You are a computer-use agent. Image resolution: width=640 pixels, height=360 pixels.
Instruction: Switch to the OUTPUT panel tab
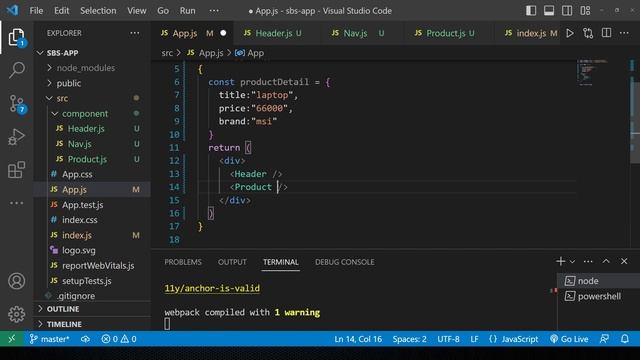(x=232, y=262)
